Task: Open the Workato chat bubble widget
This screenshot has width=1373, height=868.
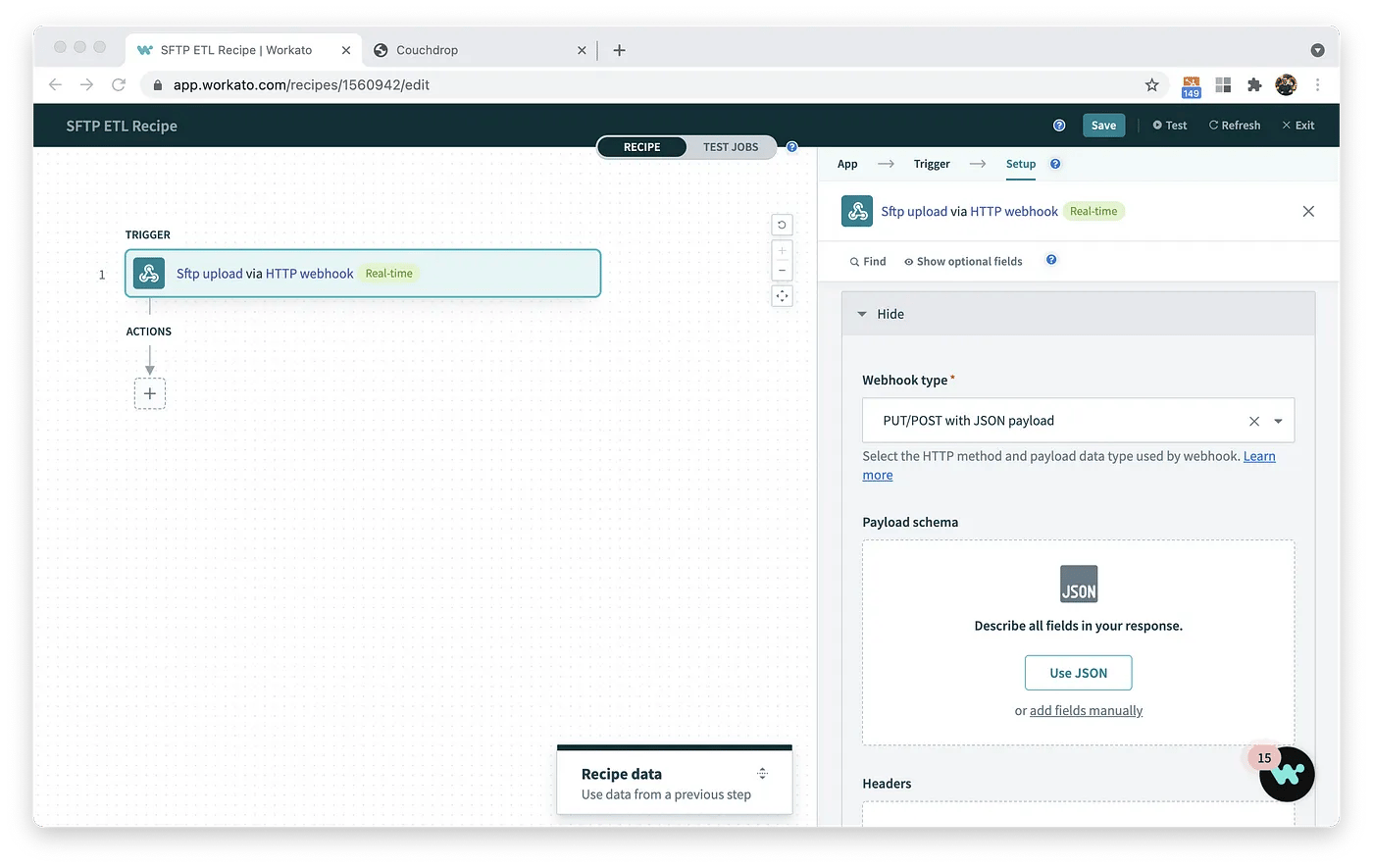Action: pos(1287,774)
